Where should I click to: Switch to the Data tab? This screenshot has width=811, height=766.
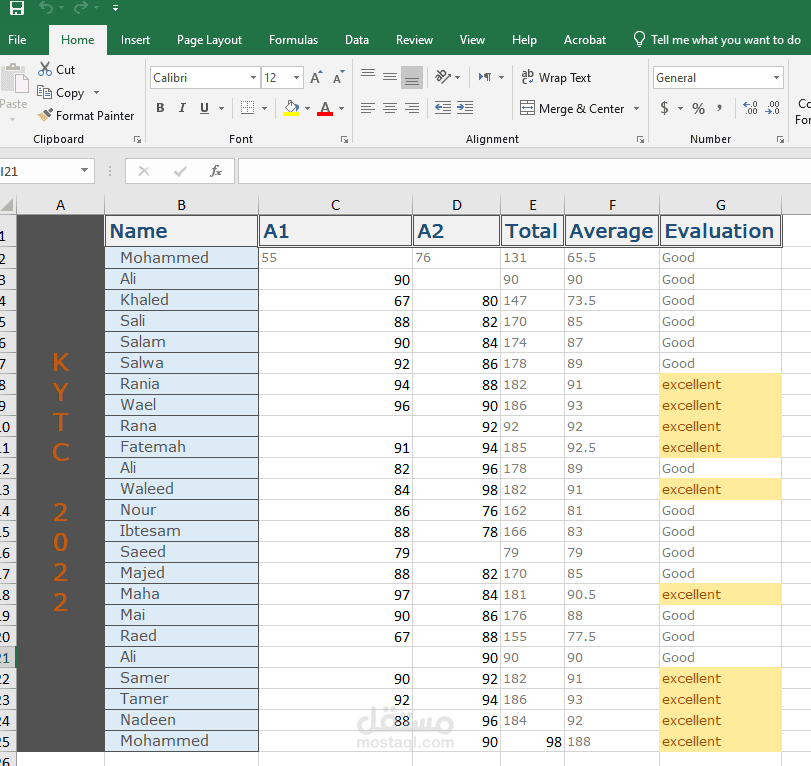[x=357, y=40]
